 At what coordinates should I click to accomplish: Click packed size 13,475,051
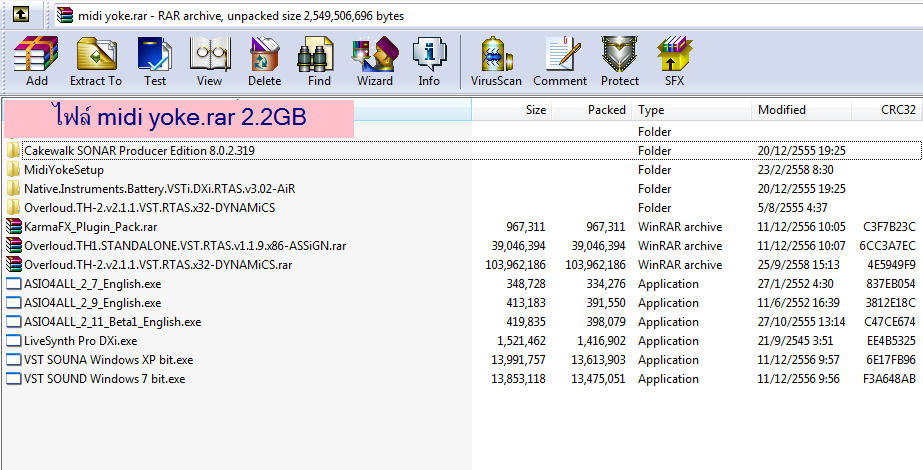coord(597,379)
